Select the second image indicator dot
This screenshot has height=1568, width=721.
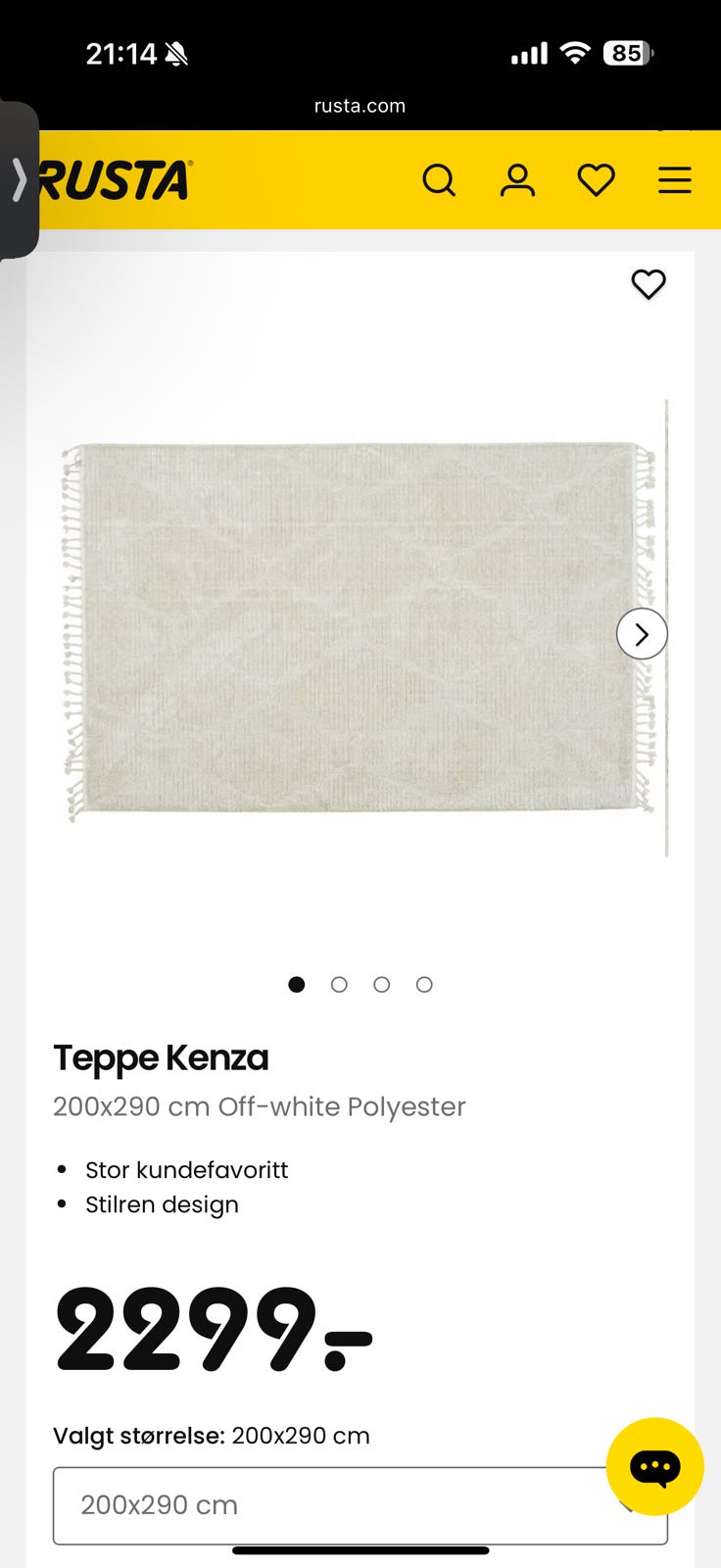(339, 984)
